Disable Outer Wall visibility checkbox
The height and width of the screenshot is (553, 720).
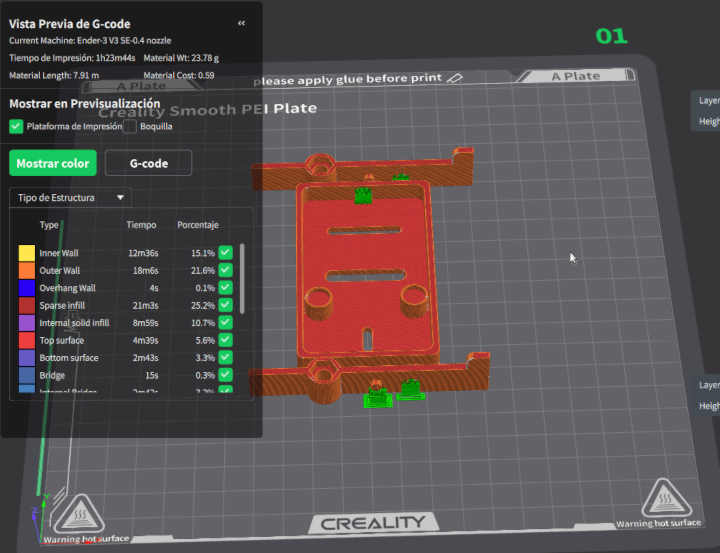(226, 270)
